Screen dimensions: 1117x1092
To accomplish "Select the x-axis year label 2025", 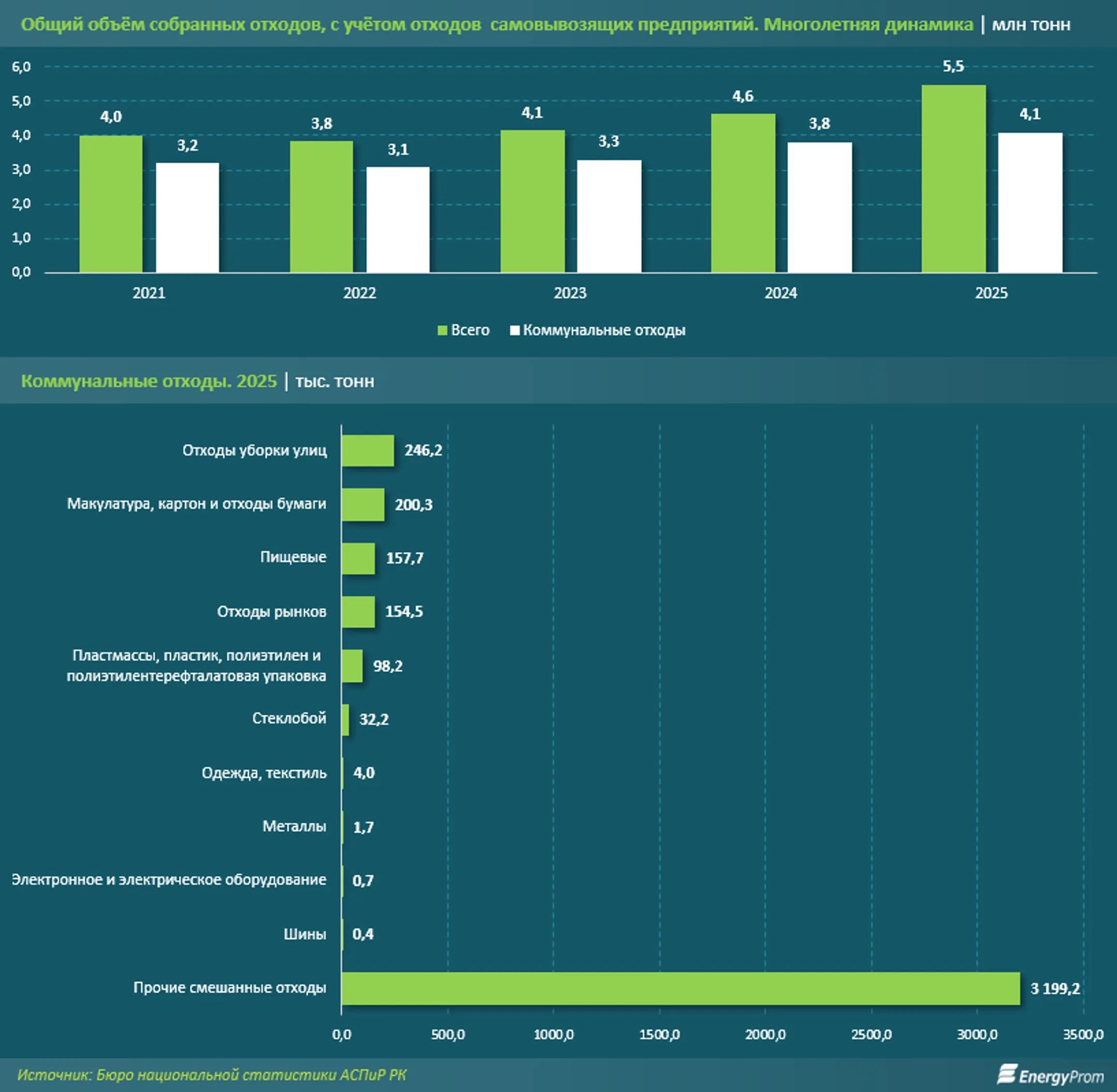I will (x=991, y=293).
